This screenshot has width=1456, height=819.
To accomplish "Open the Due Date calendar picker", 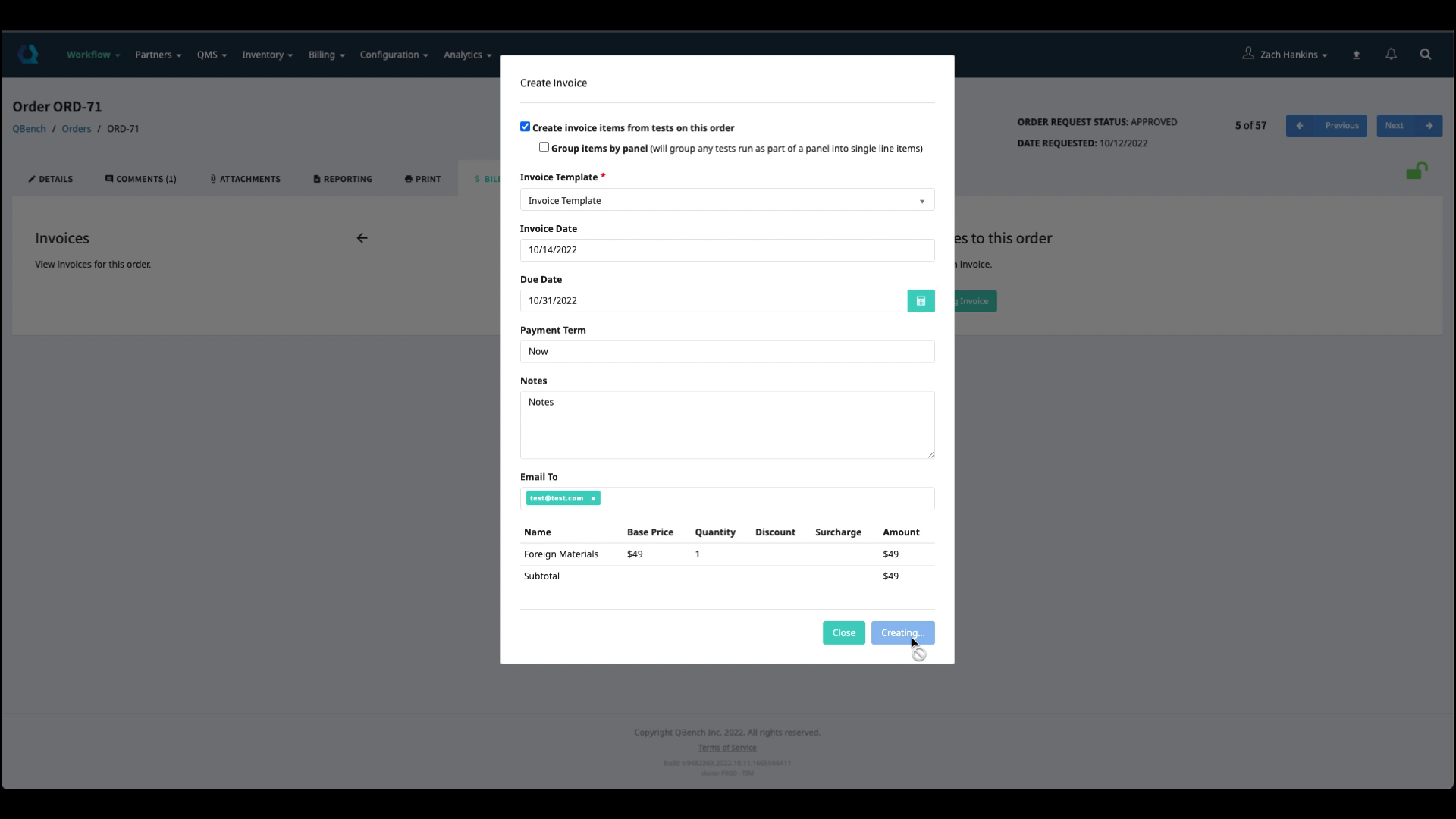I will [921, 301].
